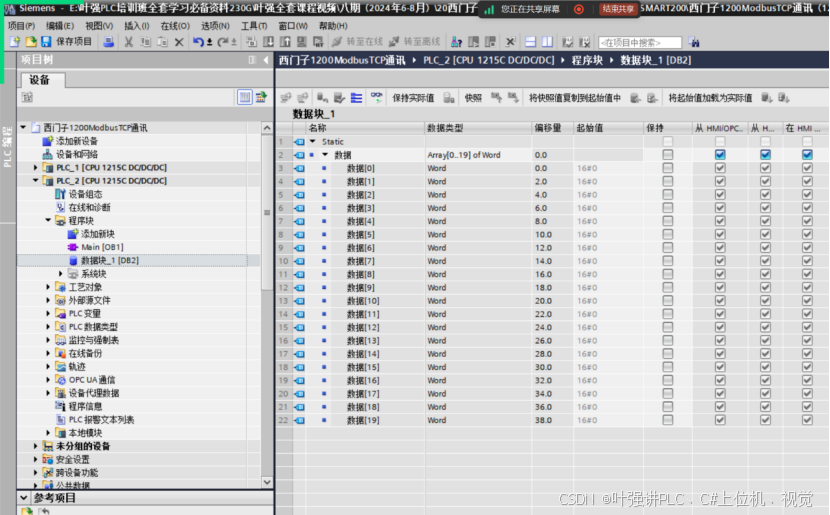Open the 在线(O) menu
This screenshot has height=515, width=830.
pyautogui.click(x=175, y=25)
